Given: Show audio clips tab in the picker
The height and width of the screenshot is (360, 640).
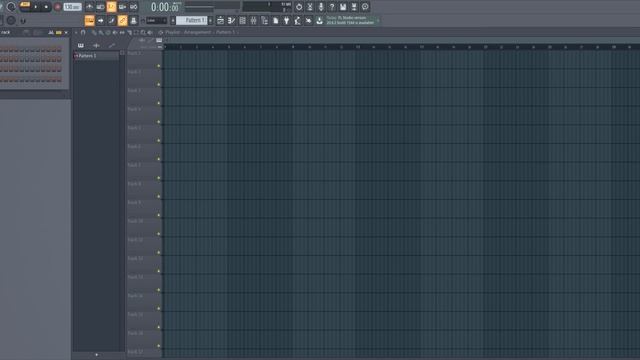Looking at the screenshot, I should click(96, 46).
